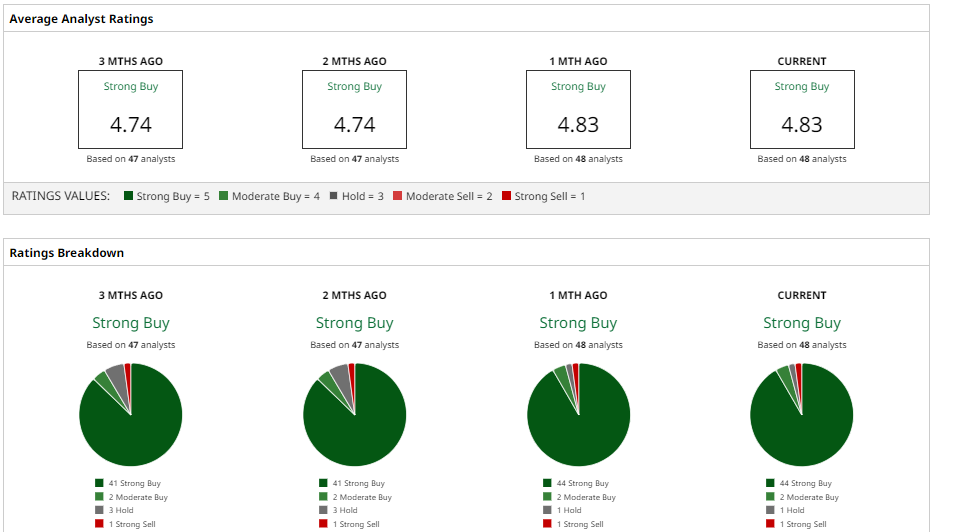
Task: Click the 2 Mths Ago pie chart
Action: pyautogui.click(x=354, y=415)
